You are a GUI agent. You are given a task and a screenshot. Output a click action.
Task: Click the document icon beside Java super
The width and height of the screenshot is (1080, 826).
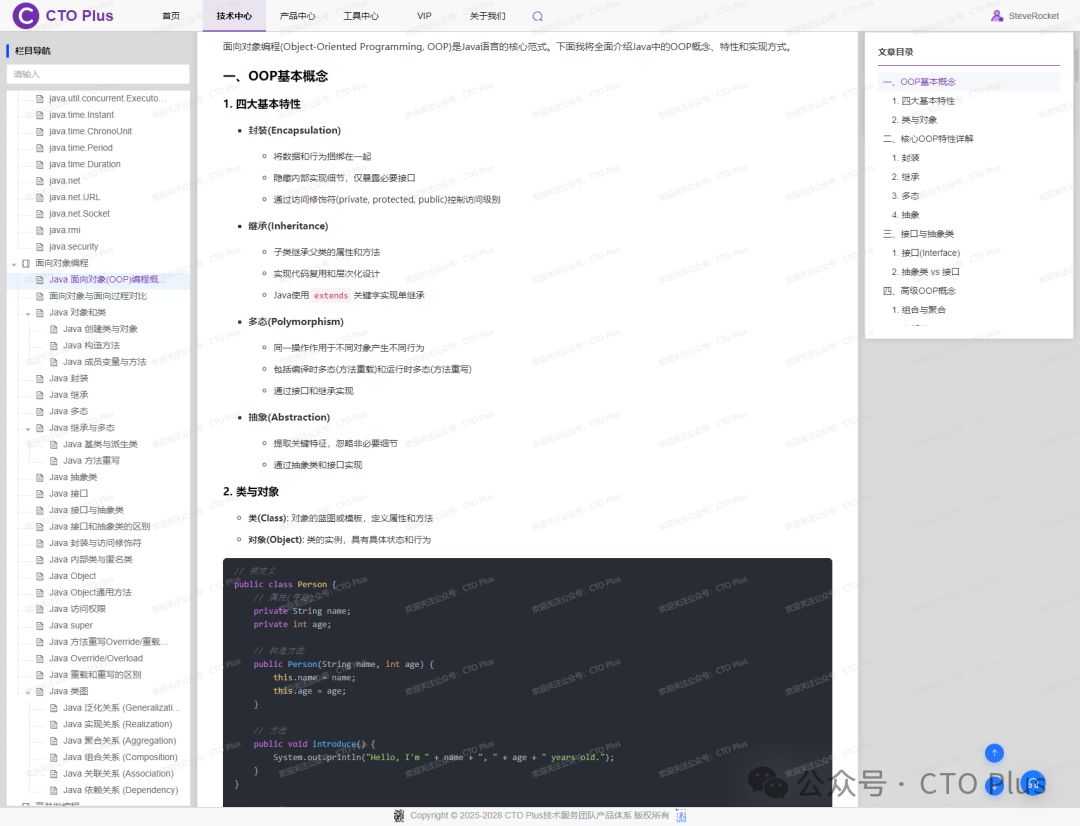40,626
